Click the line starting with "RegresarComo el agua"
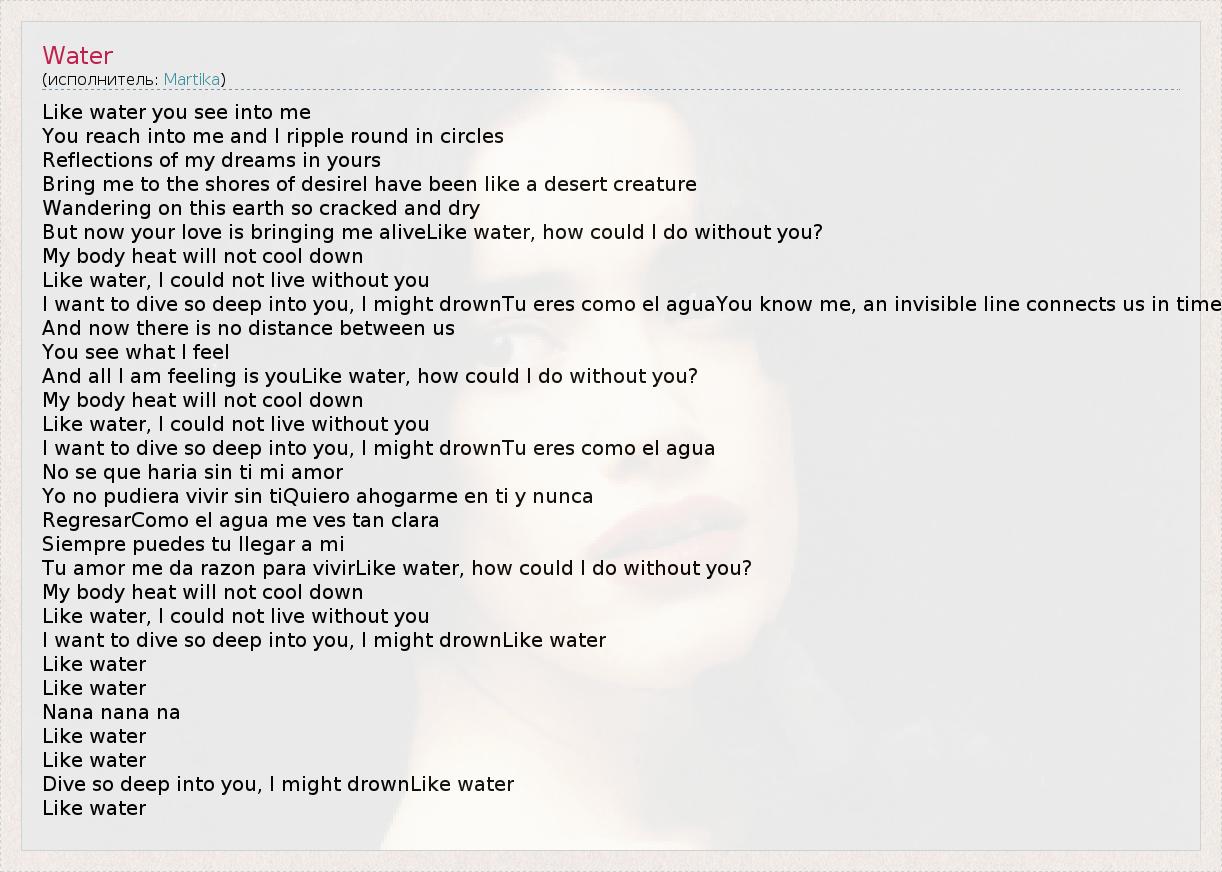Image resolution: width=1222 pixels, height=872 pixels. 240,520
